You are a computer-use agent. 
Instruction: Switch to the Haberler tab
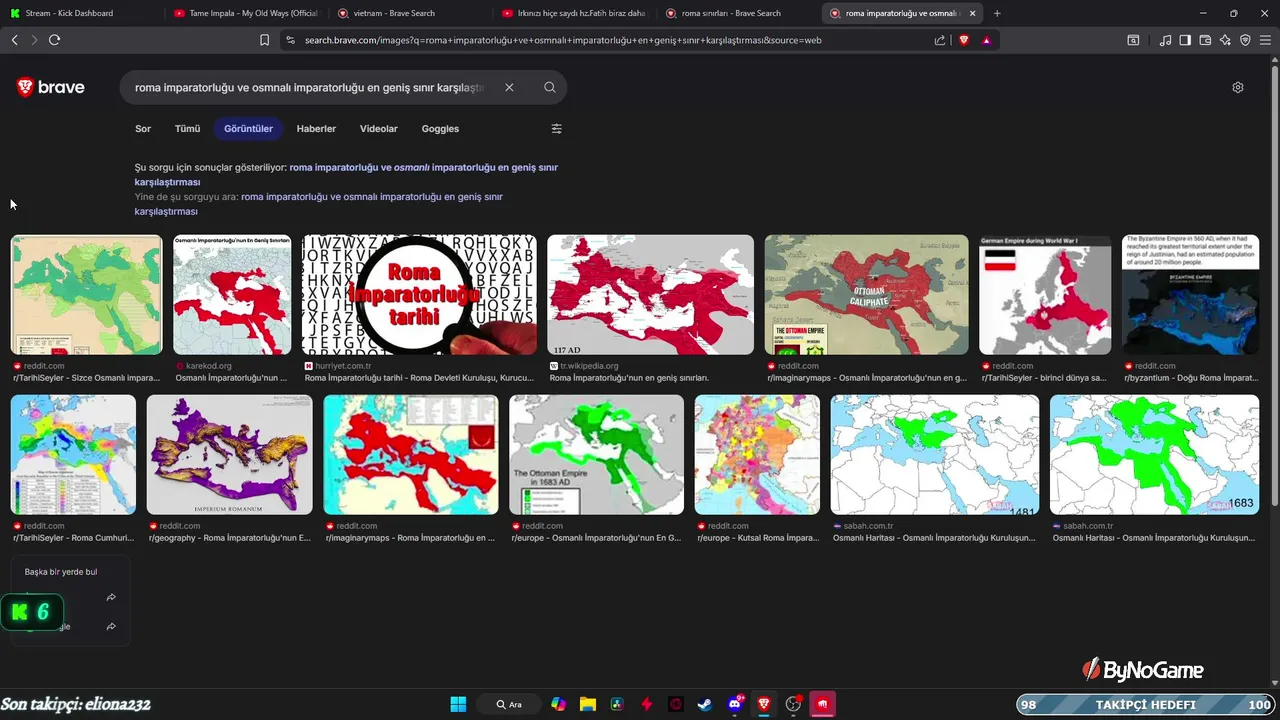tap(316, 129)
